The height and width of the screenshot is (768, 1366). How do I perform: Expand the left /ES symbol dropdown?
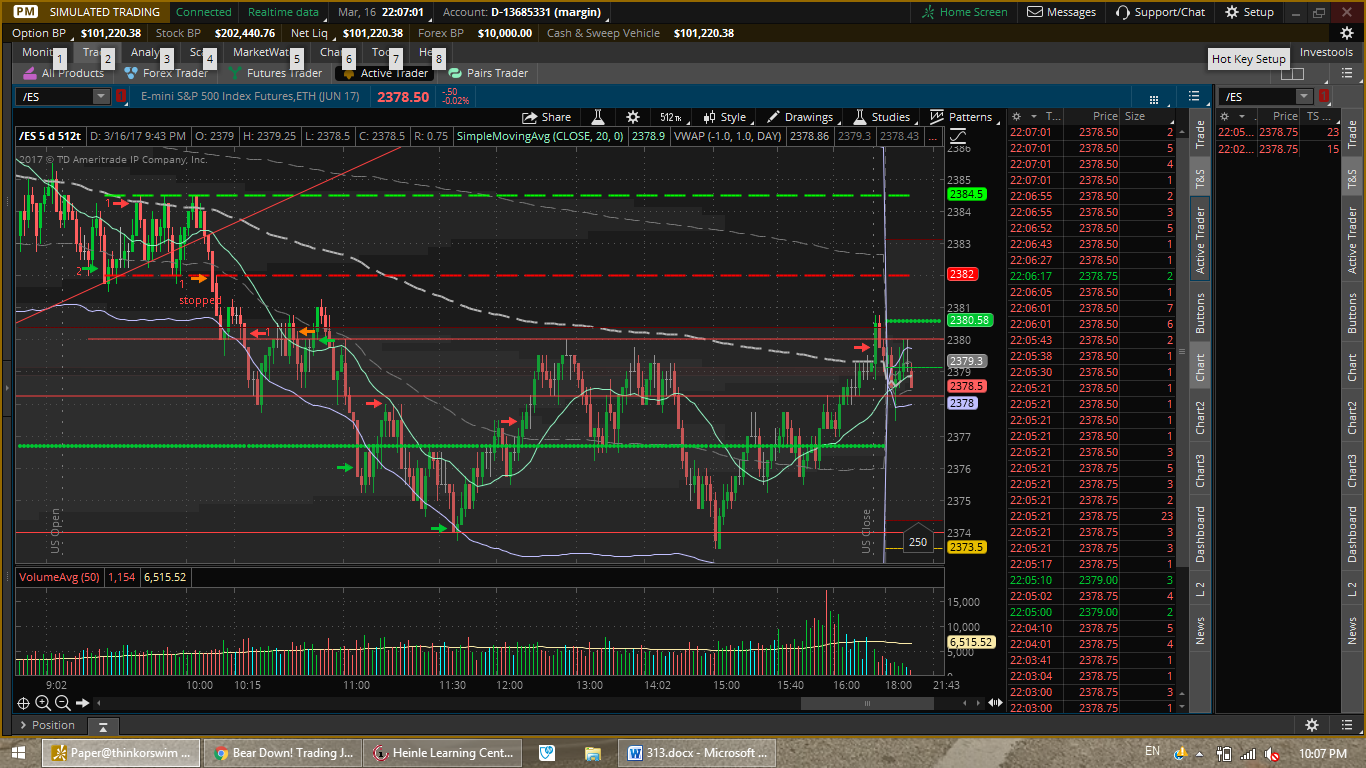tap(100, 97)
